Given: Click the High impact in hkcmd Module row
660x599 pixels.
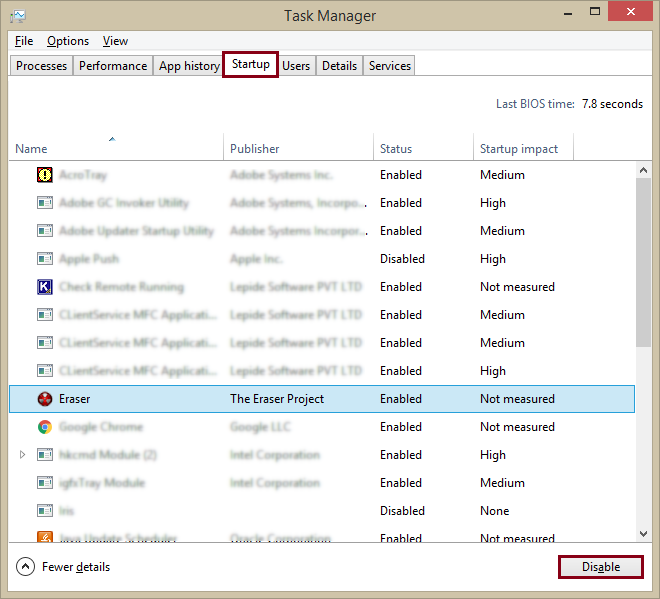Looking at the screenshot, I should pyautogui.click(x=493, y=455).
